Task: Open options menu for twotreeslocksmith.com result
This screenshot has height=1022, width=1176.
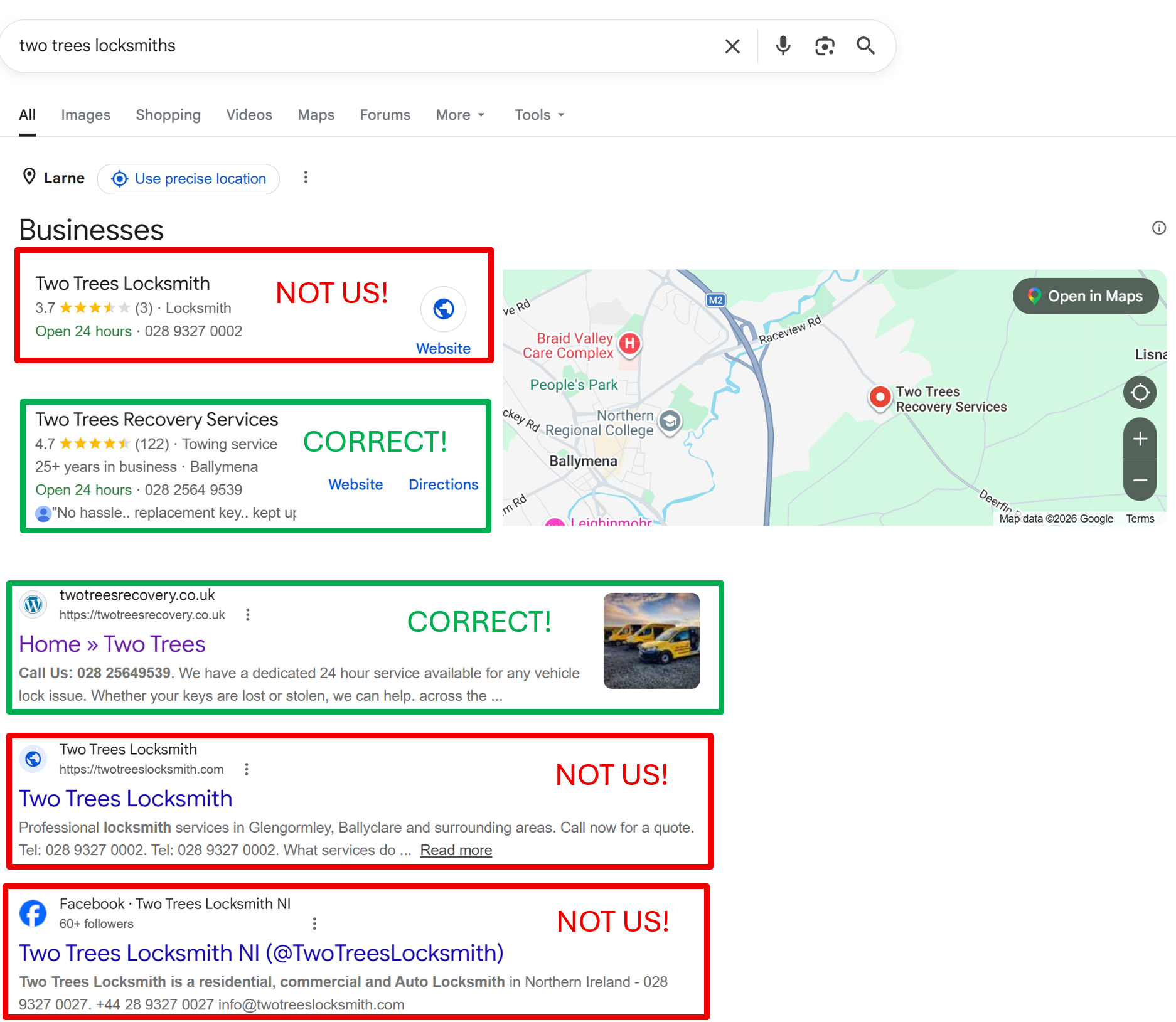Action: click(247, 769)
